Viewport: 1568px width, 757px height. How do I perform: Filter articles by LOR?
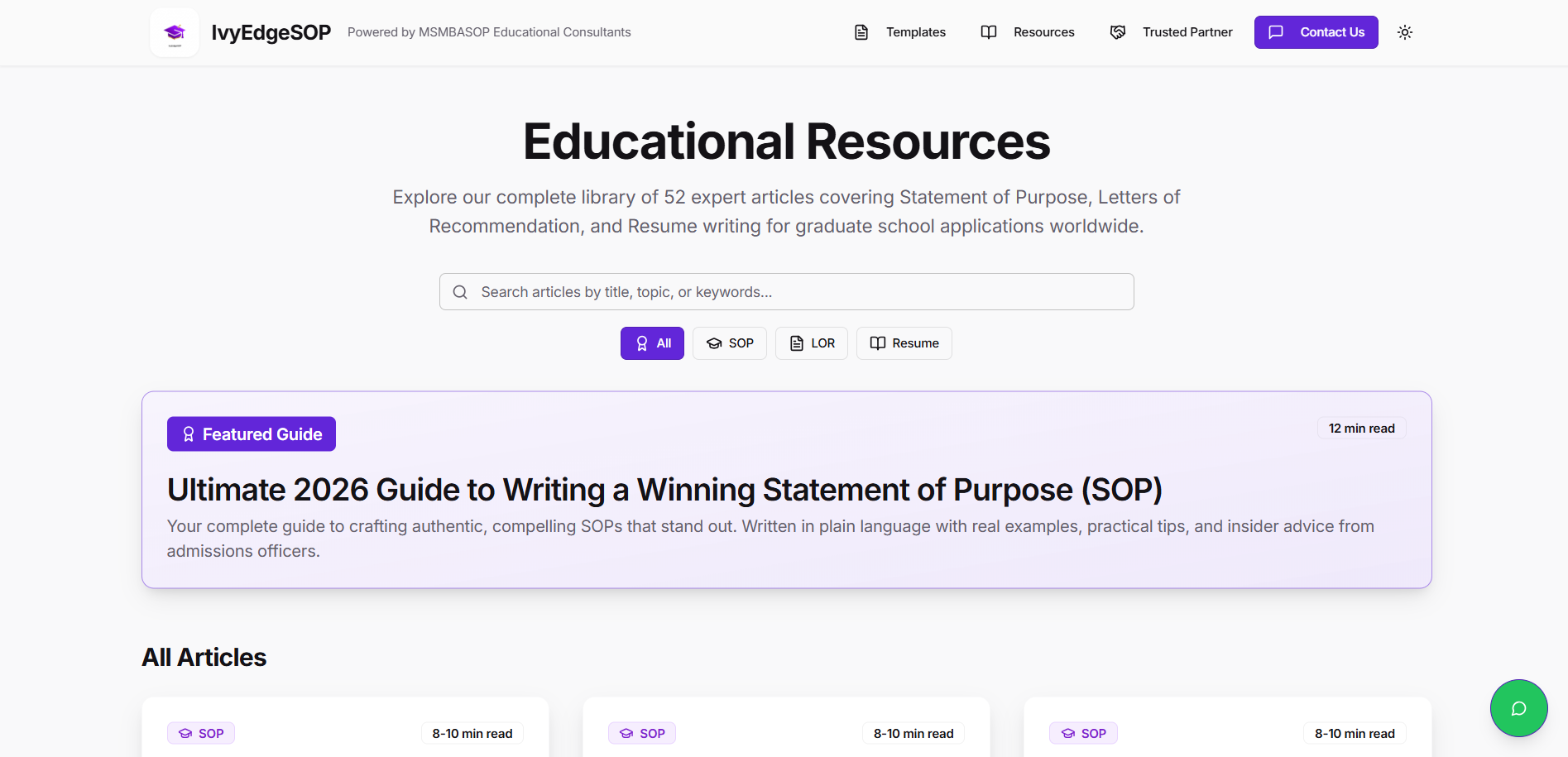[812, 343]
